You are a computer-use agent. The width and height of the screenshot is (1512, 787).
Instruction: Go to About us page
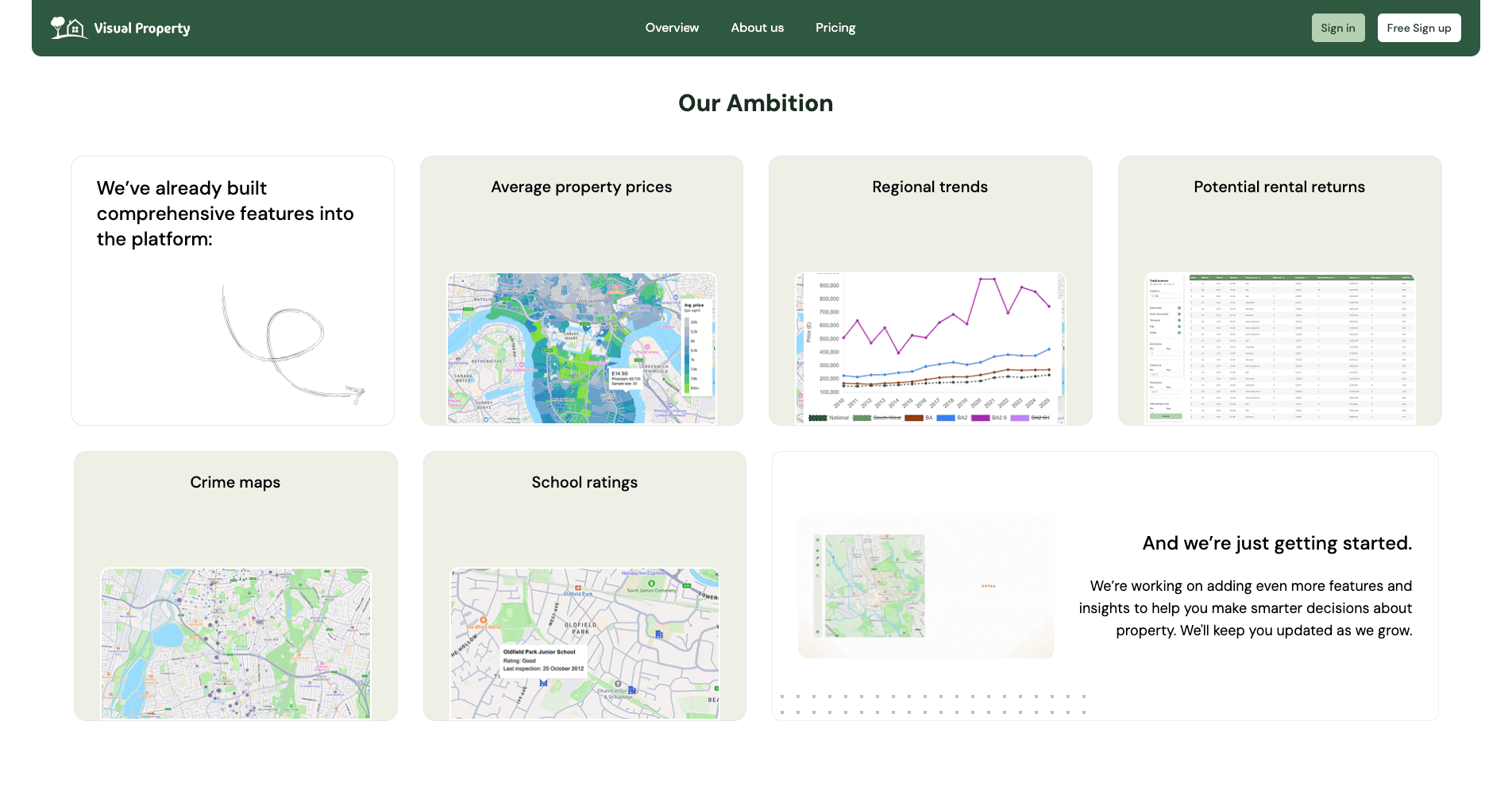(x=757, y=28)
